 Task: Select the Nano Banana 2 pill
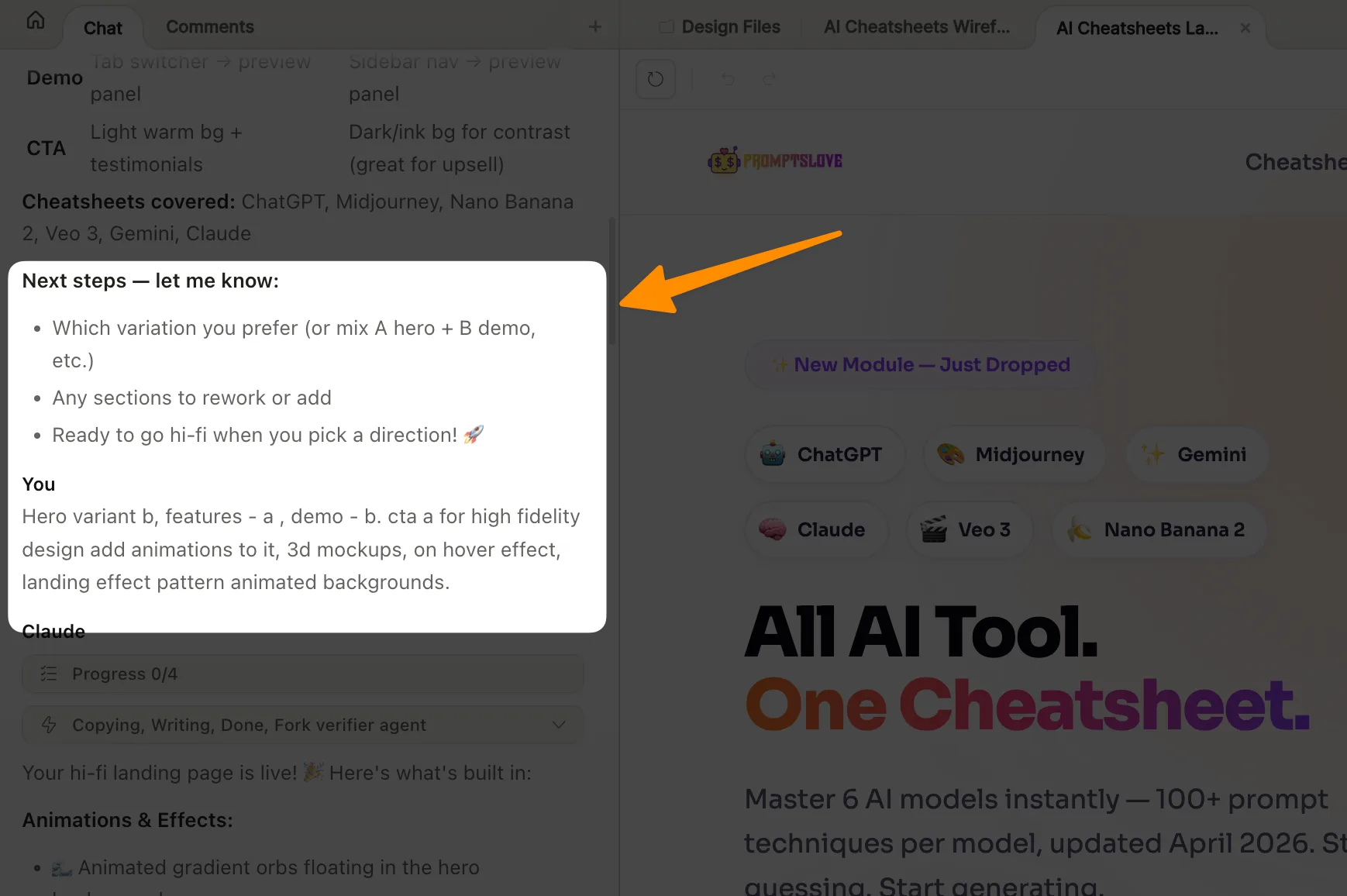(1159, 530)
